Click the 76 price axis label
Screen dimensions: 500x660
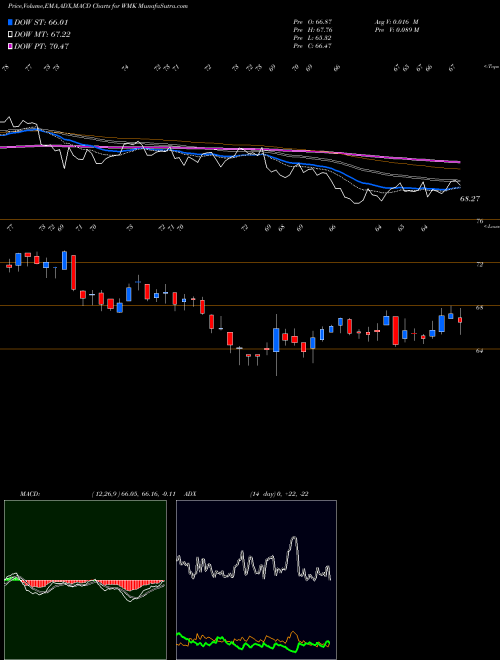pyautogui.click(x=480, y=221)
